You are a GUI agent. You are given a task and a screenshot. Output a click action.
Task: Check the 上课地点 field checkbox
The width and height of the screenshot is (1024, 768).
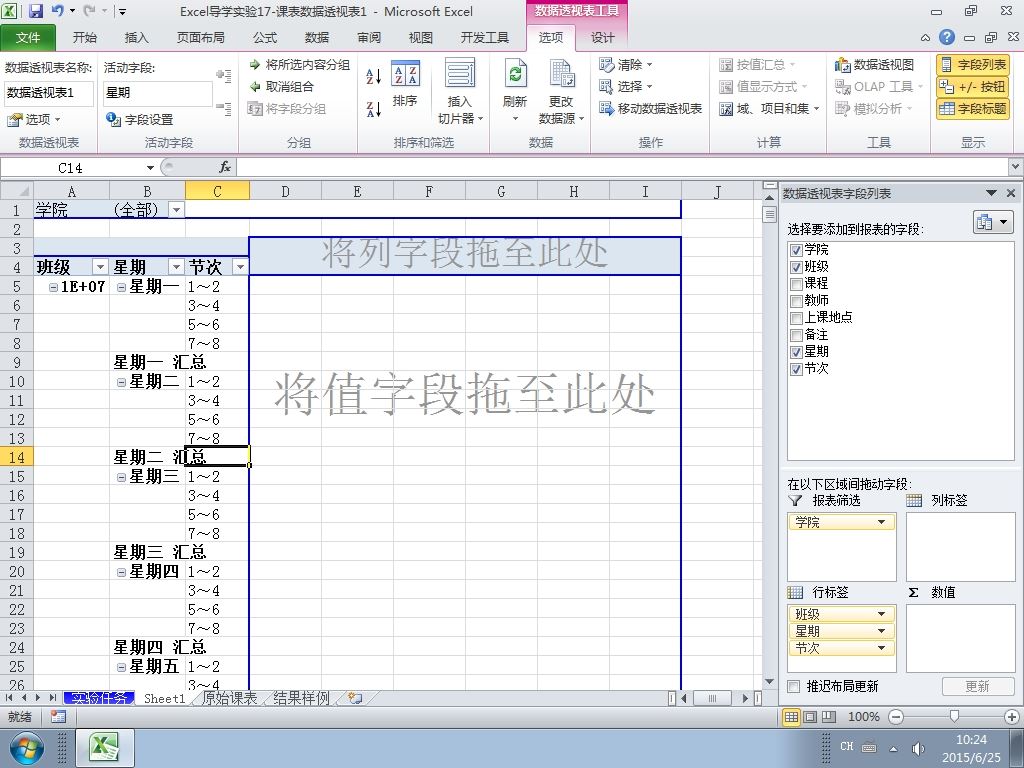coord(795,318)
